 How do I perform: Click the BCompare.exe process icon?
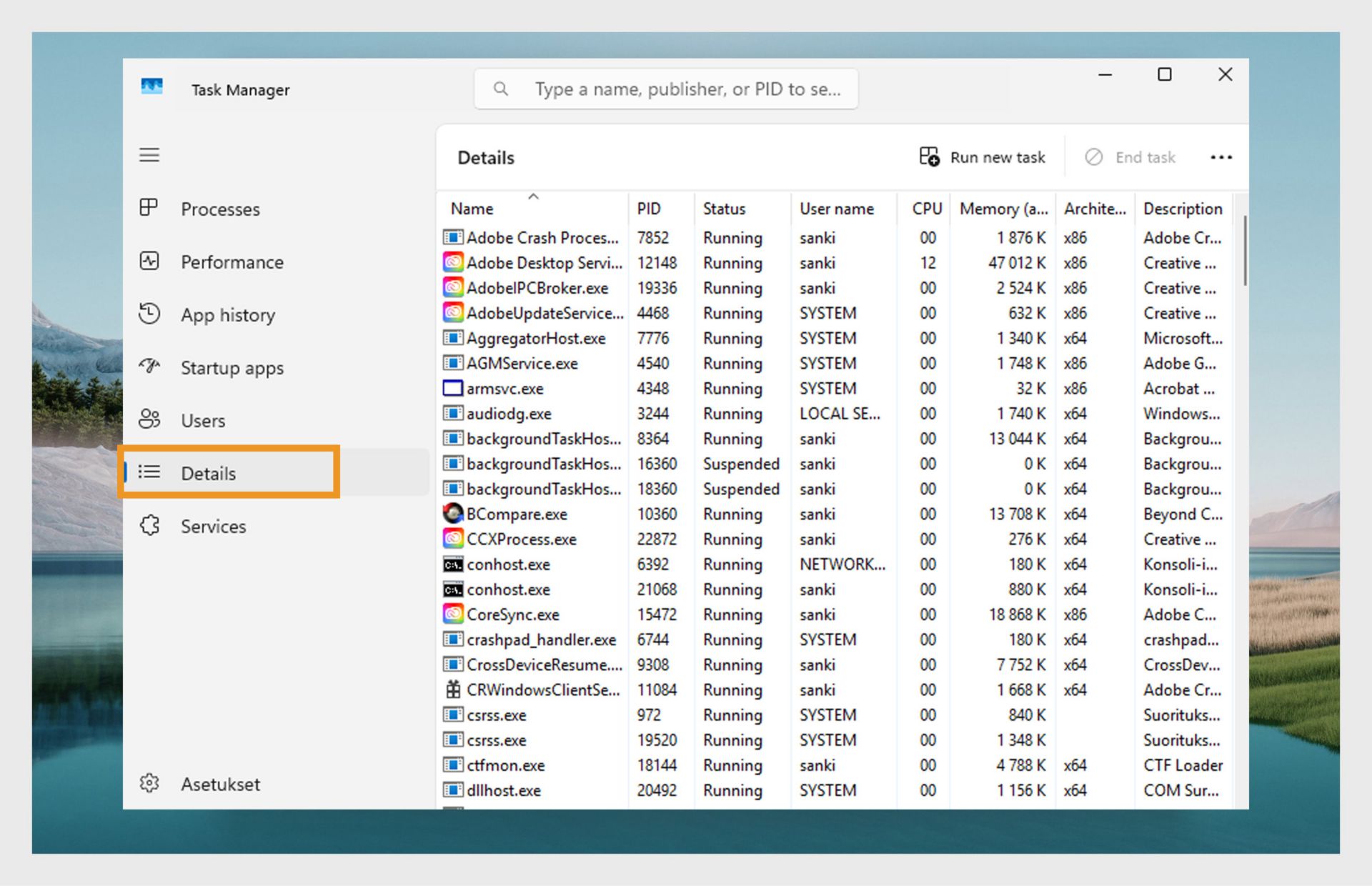pyautogui.click(x=452, y=514)
